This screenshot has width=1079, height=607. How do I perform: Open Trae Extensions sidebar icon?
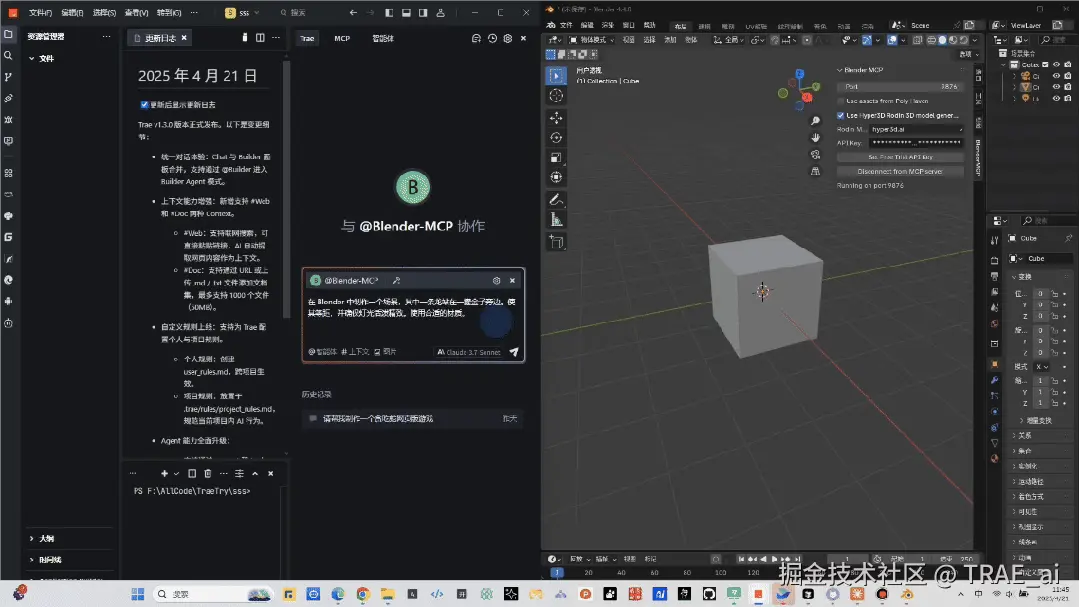[8, 173]
